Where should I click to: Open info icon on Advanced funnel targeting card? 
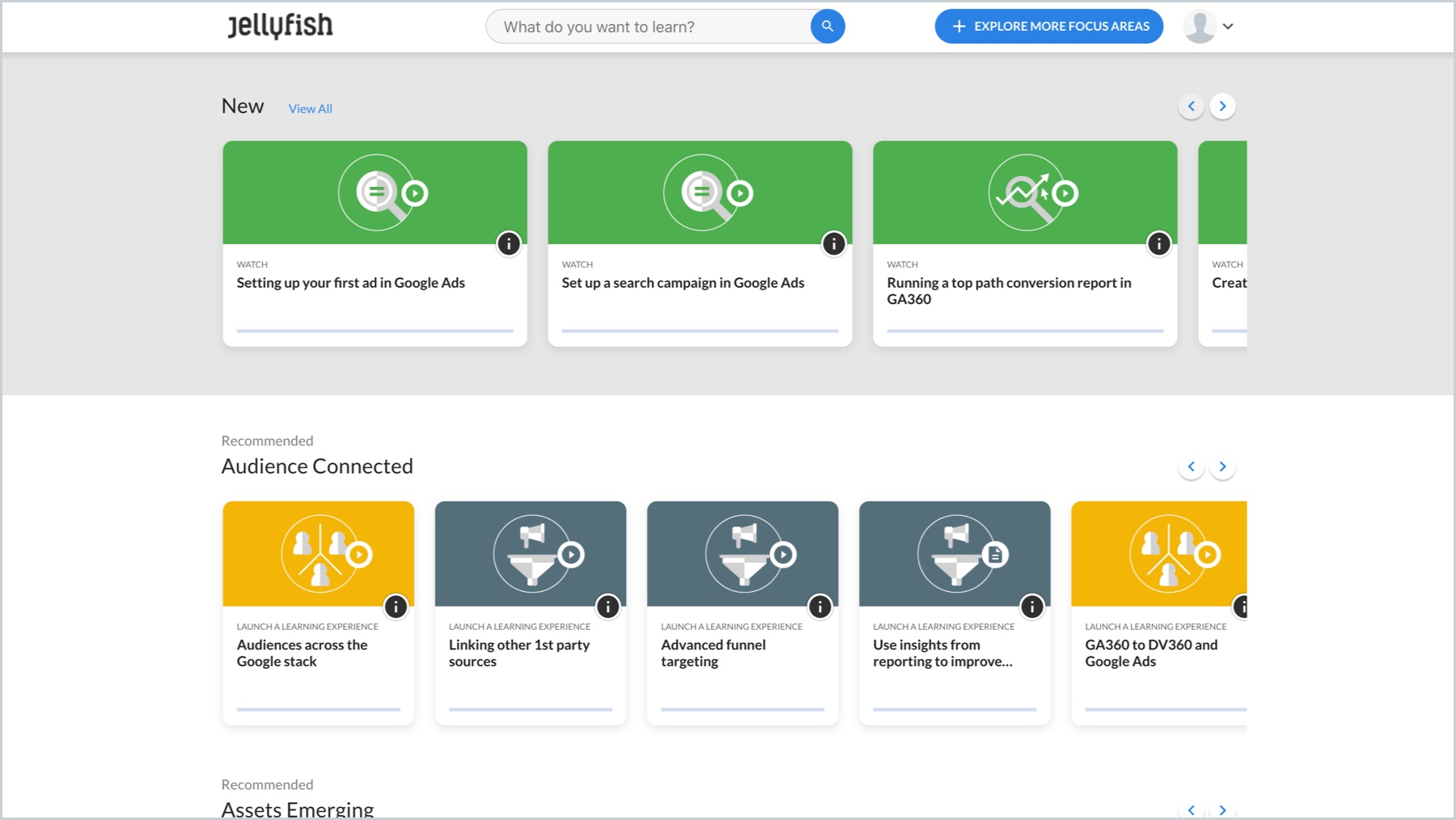pyautogui.click(x=819, y=607)
